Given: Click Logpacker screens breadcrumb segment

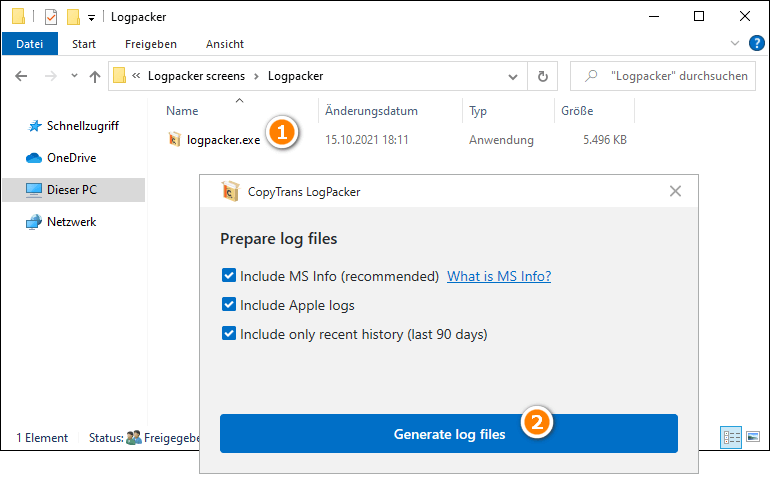Looking at the screenshot, I should [196, 76].
